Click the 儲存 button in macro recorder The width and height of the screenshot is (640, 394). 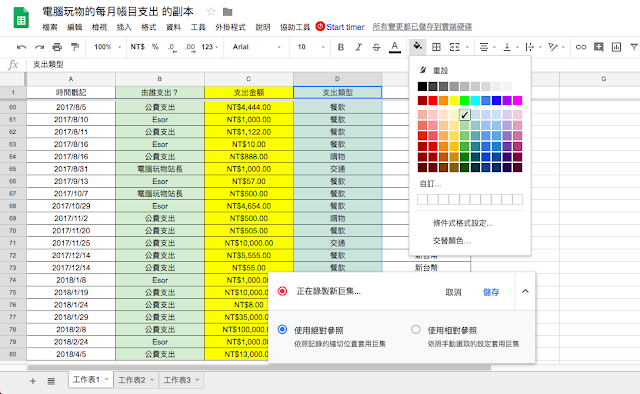491,292
